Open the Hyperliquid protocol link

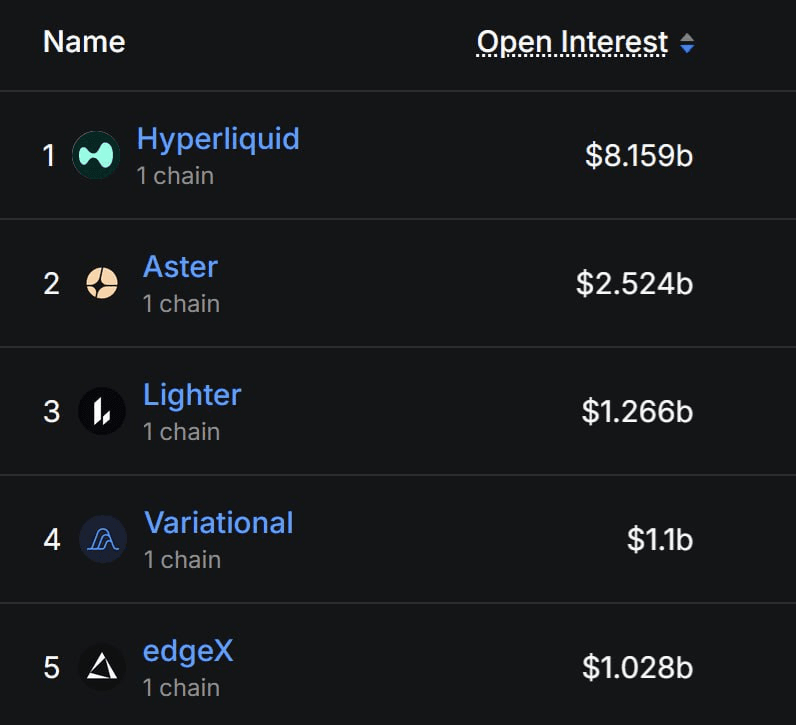pos(218,139)
